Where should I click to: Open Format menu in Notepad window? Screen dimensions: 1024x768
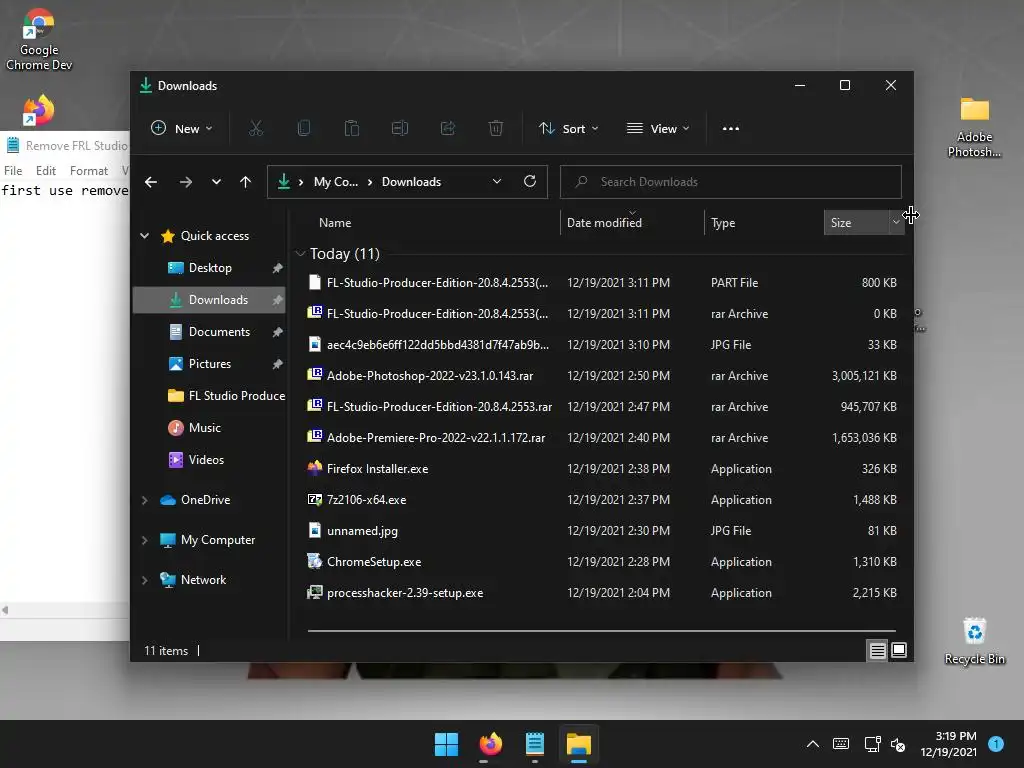coord(89,170)
